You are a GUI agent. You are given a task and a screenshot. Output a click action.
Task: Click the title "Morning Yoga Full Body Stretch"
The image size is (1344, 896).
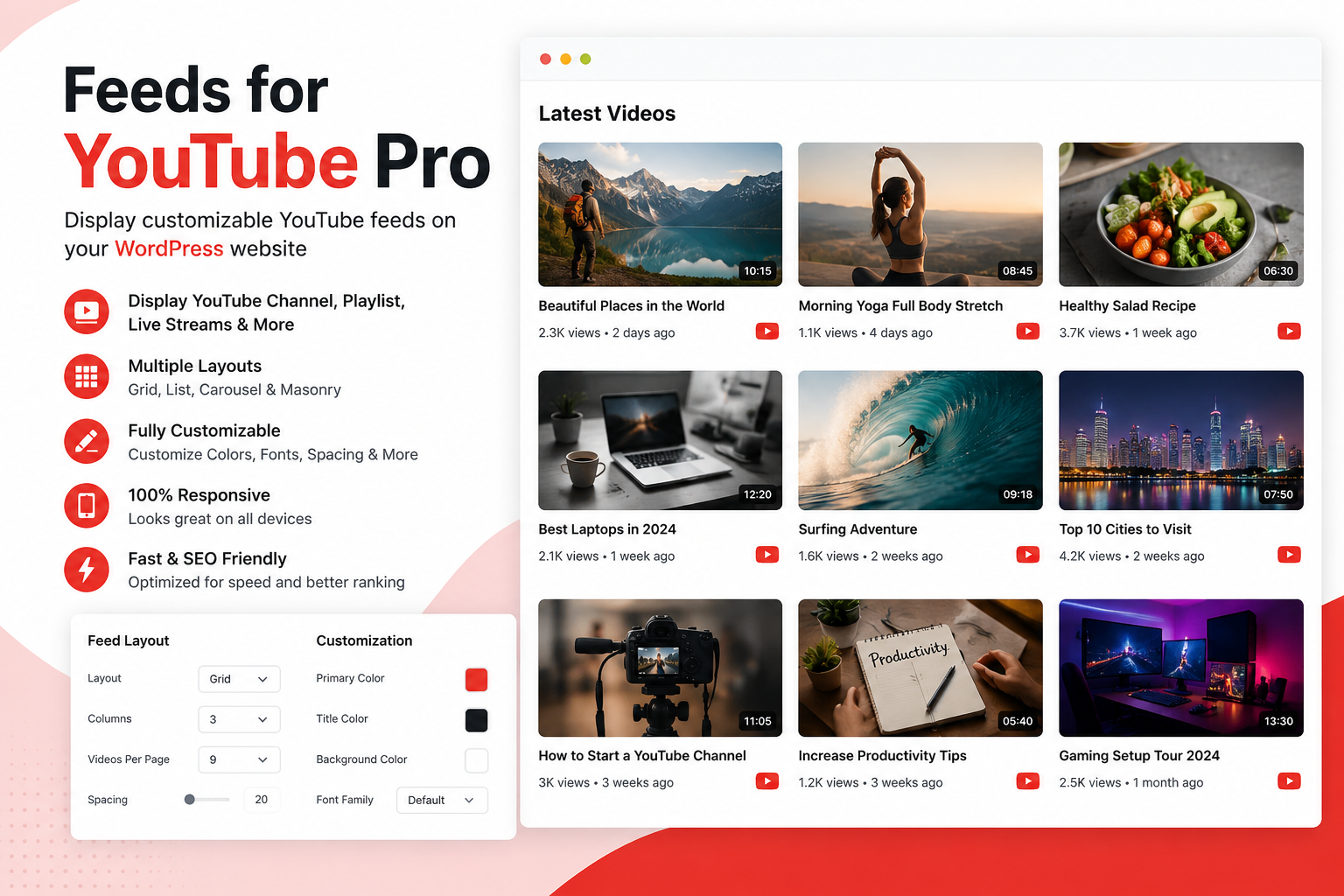(x=900, y=305)
